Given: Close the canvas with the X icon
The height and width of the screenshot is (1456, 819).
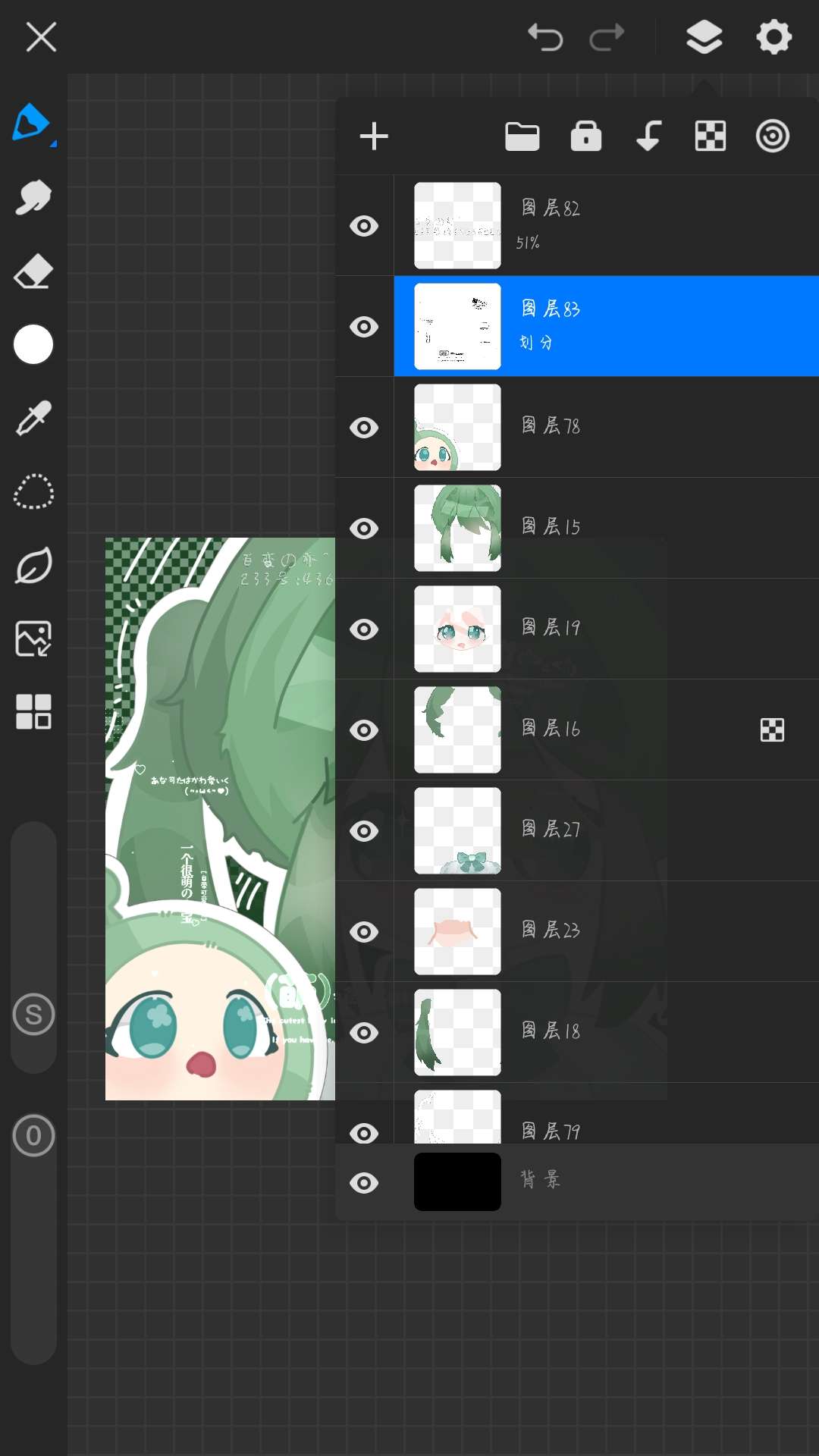Looking at the screenshot, I should pos(41,36).
